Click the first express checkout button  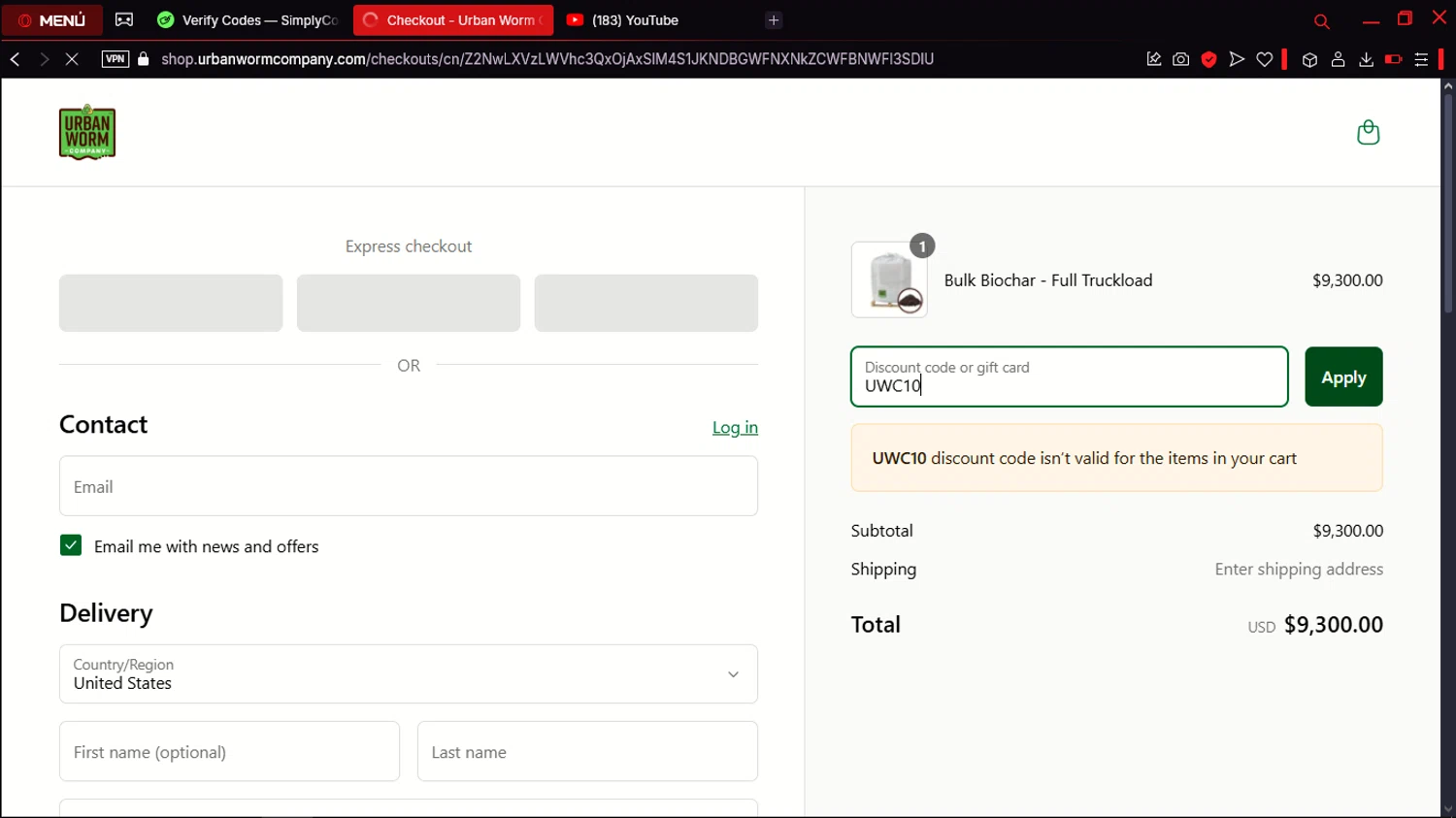171,303
